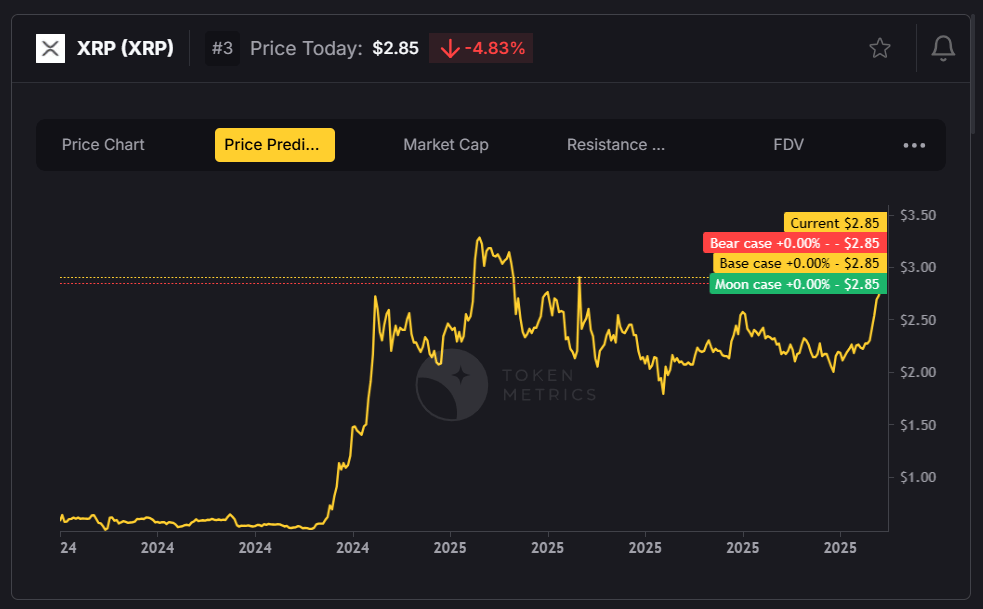Screen dimensions: 983x609
Task: Select the Price Prediction tab
Action: 274,145
